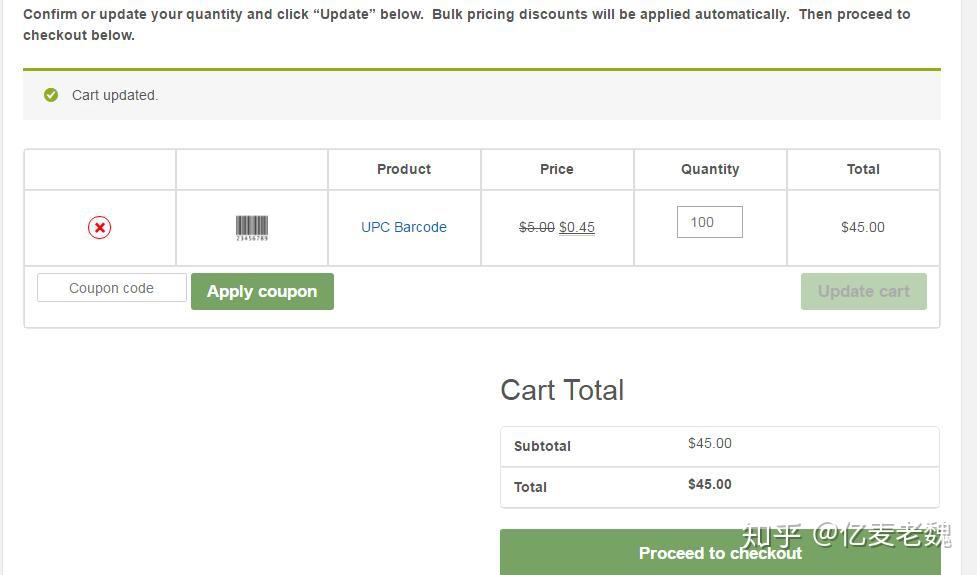This screenshot has width=977, height=575.
Task: Click the Subtotal label
Action: pos(542,446)
